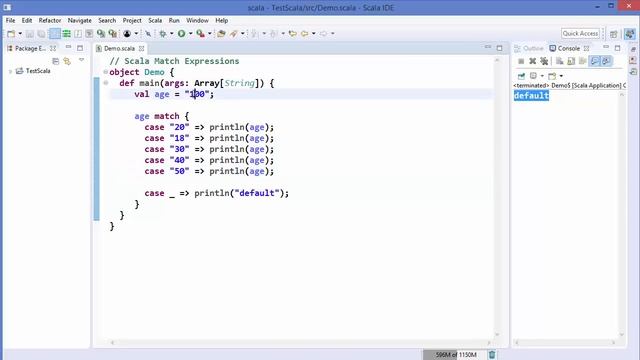
Task: Open the Search menu
Action: 107,20
